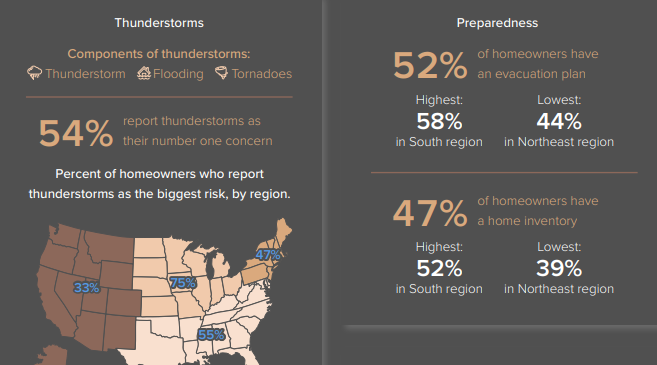Click the 47% home inventory statistic
This screenshot has width=657, height=365.
[430, 212]
